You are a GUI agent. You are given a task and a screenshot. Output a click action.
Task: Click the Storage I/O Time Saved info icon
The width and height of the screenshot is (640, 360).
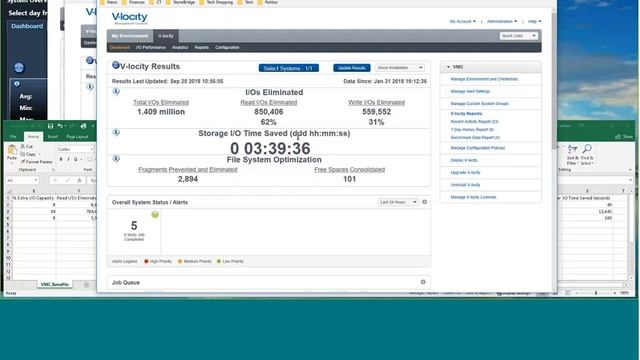pyautogui.click(x=116, y=133)
